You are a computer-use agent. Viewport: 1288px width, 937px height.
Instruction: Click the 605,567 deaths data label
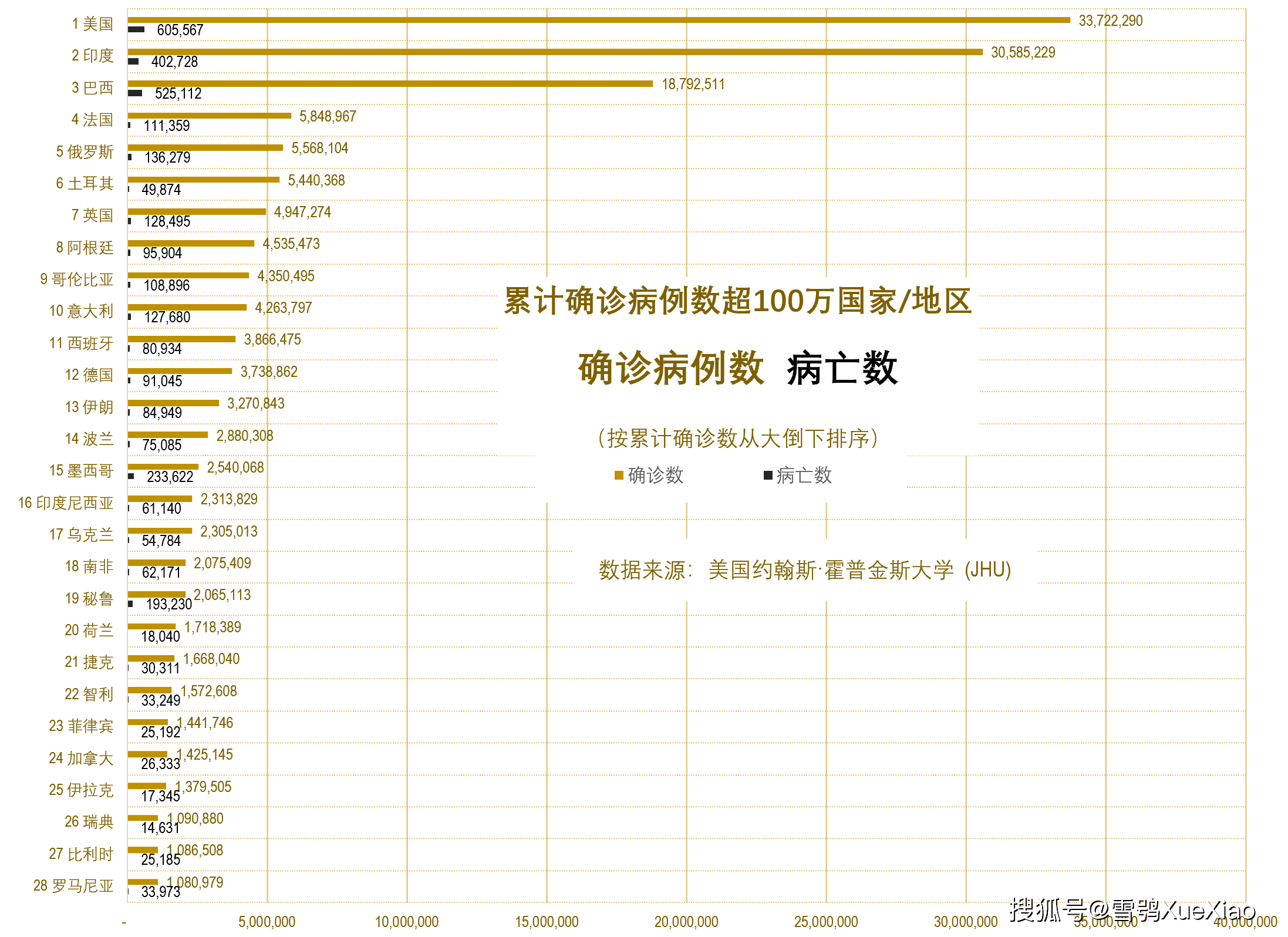pos(180,30)
